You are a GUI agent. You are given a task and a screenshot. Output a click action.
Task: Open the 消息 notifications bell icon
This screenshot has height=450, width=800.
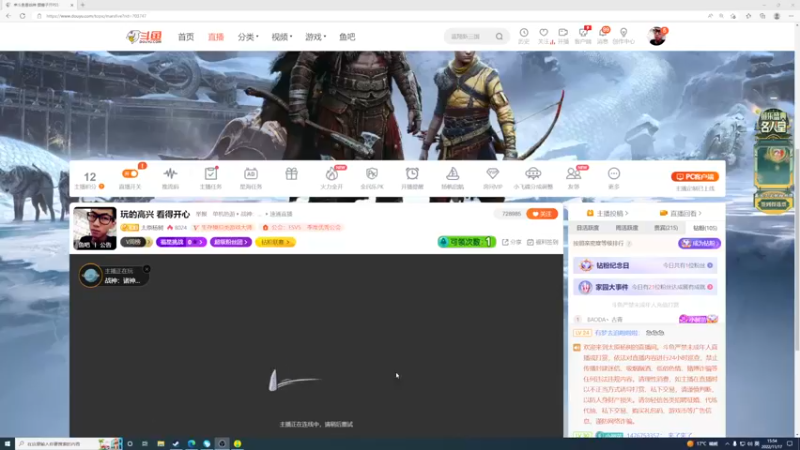(603, 36)
